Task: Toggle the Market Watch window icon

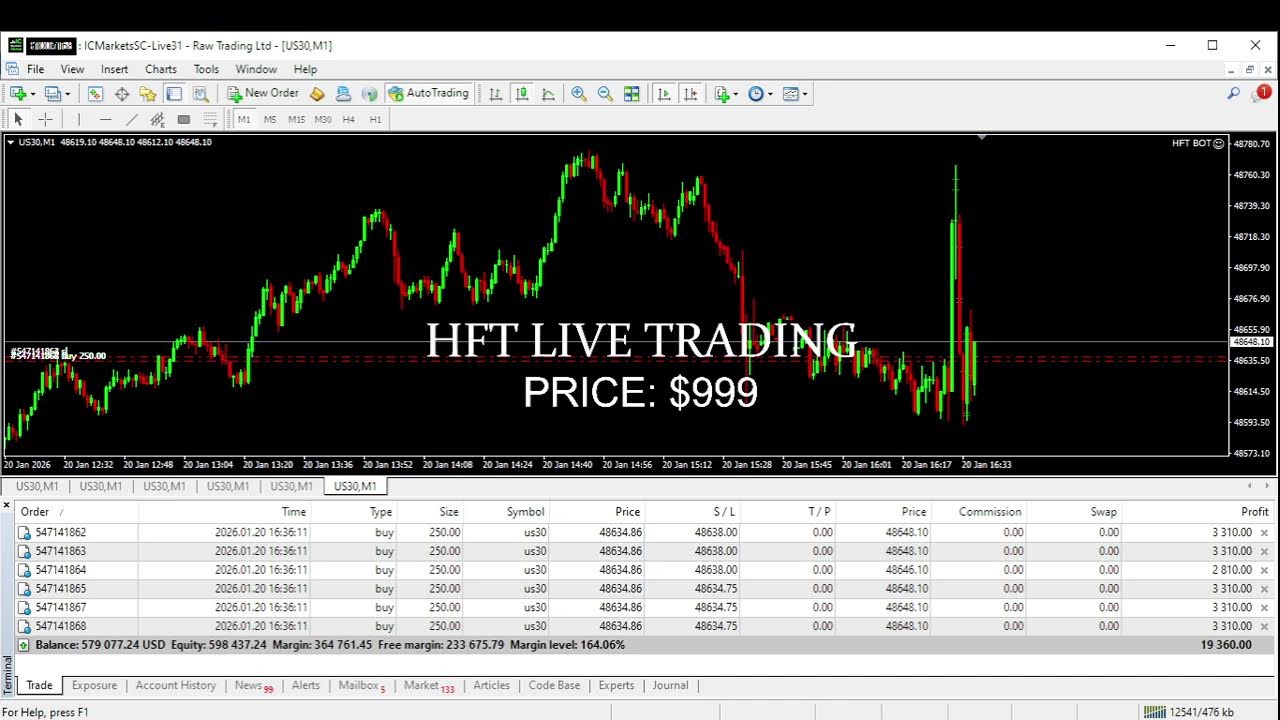Action: click(x=95, y=93)
